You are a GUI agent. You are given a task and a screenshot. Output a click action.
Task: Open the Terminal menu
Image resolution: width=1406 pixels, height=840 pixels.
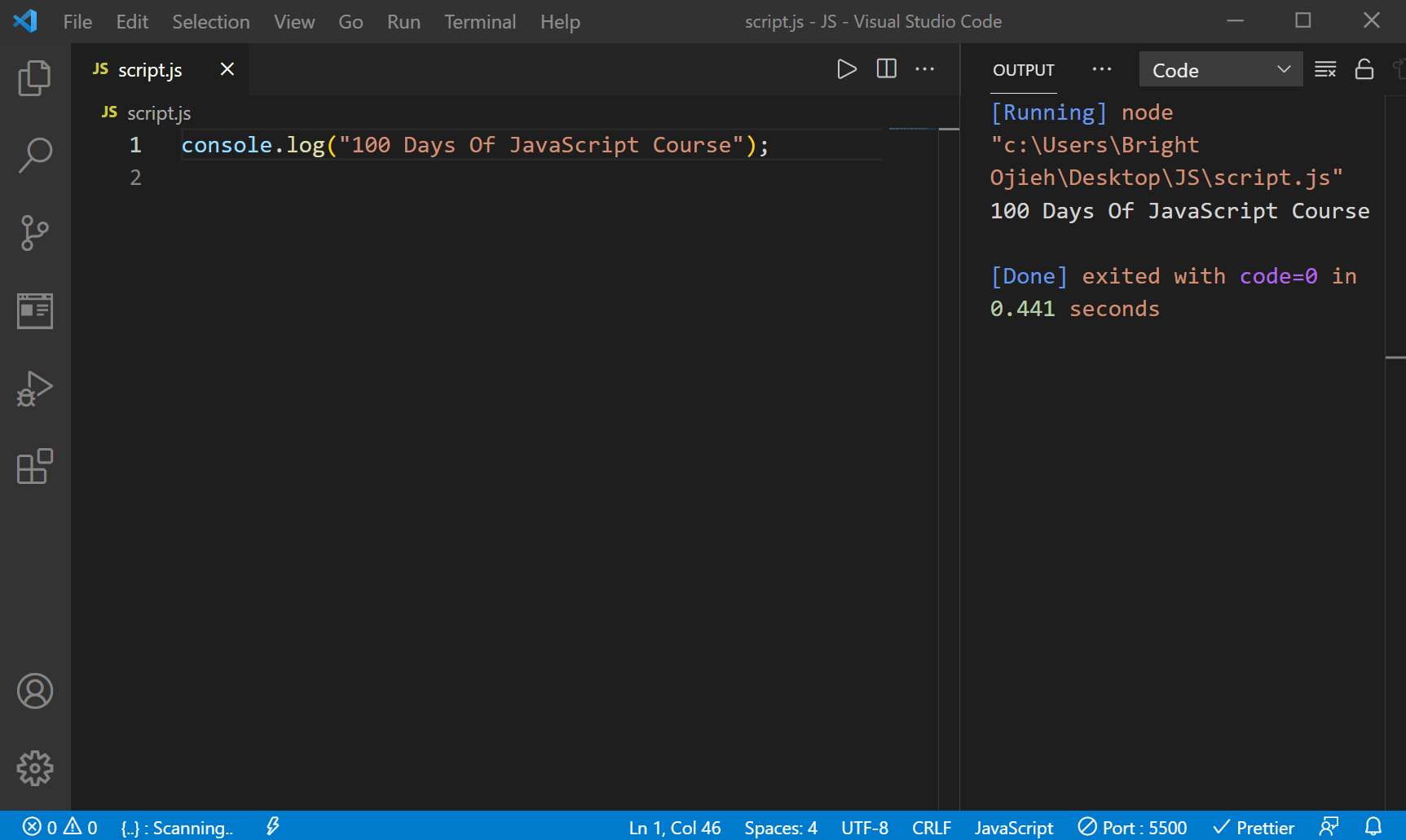tap(480, 21)
